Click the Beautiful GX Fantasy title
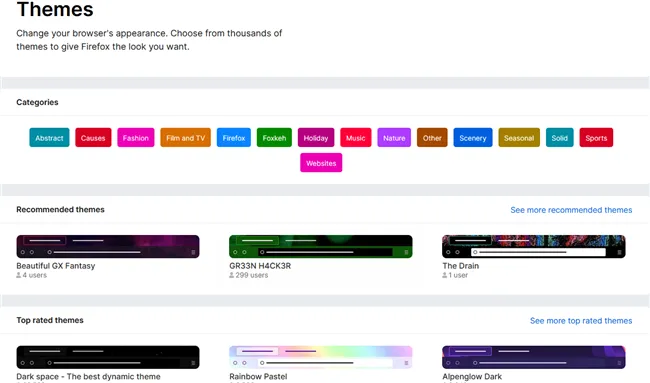 pyautogui.click(x=56, y=266)
